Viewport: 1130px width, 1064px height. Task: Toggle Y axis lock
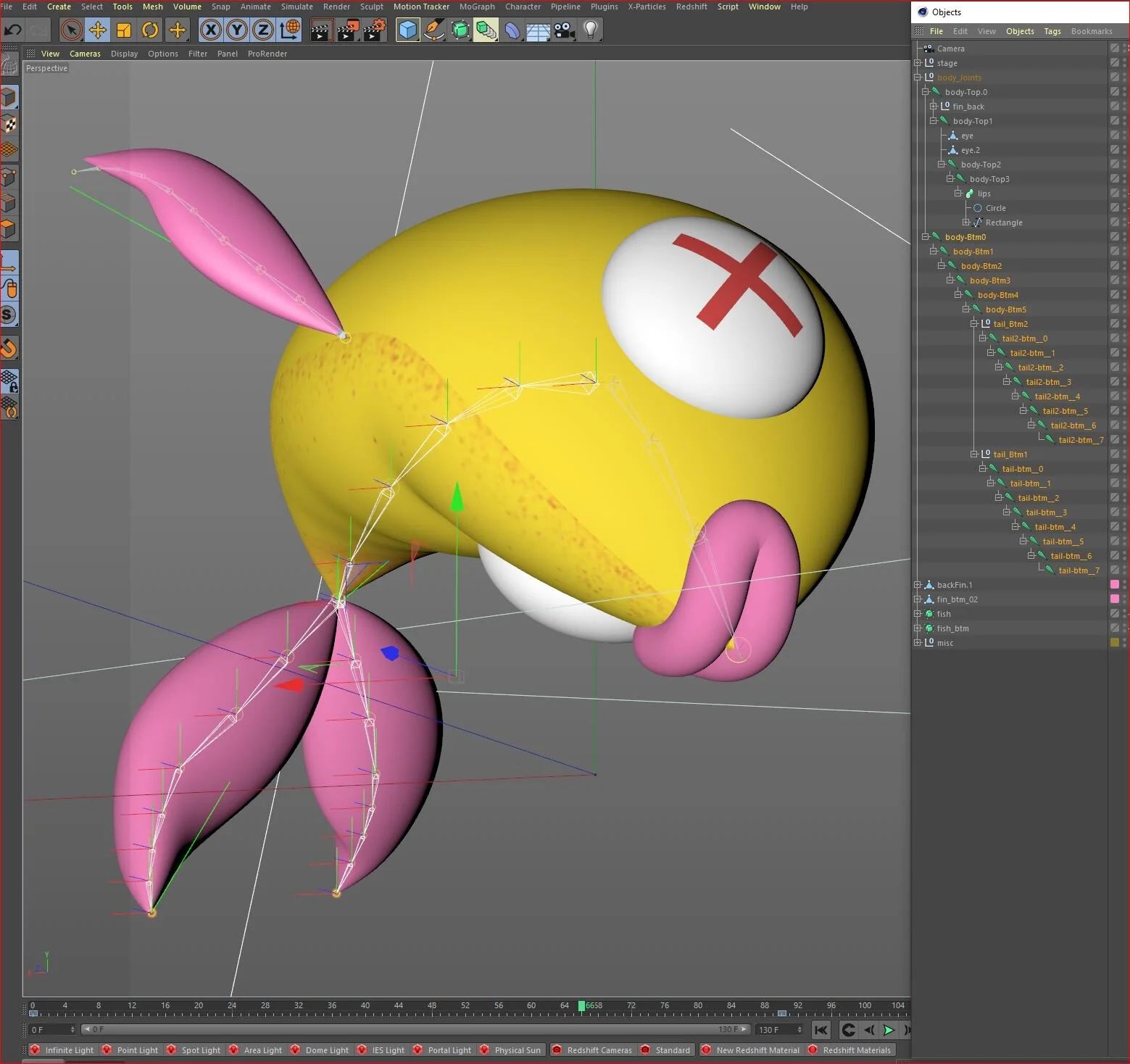[x=236, y=30]
